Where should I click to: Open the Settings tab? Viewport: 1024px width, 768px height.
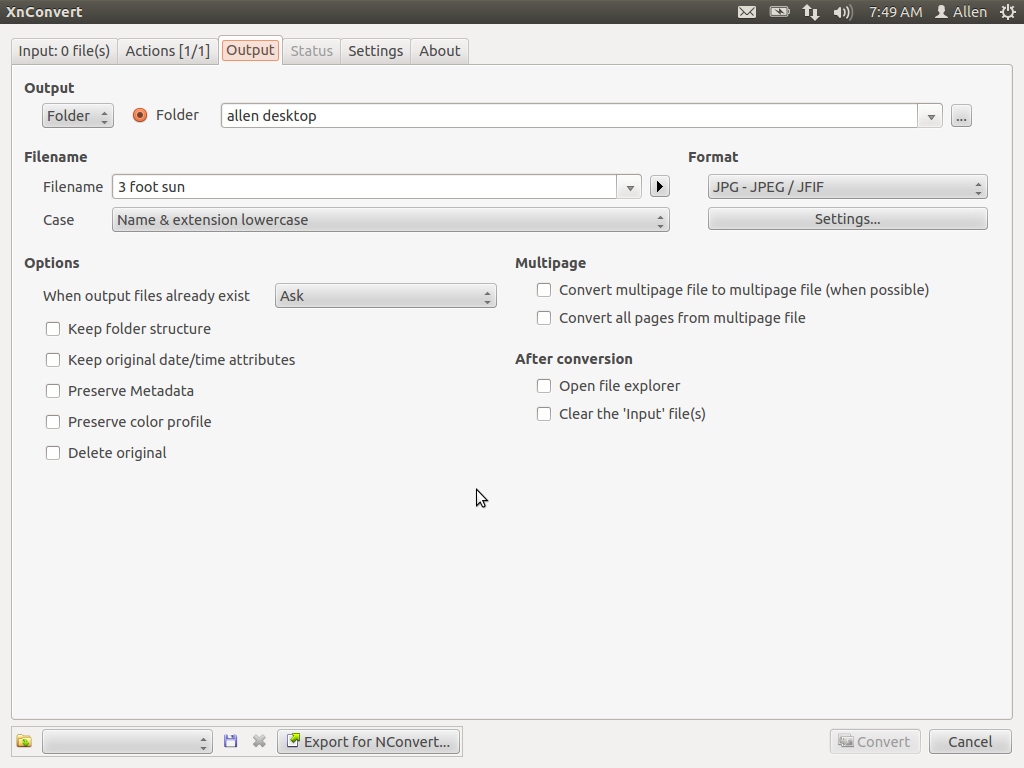click(376, 51)
